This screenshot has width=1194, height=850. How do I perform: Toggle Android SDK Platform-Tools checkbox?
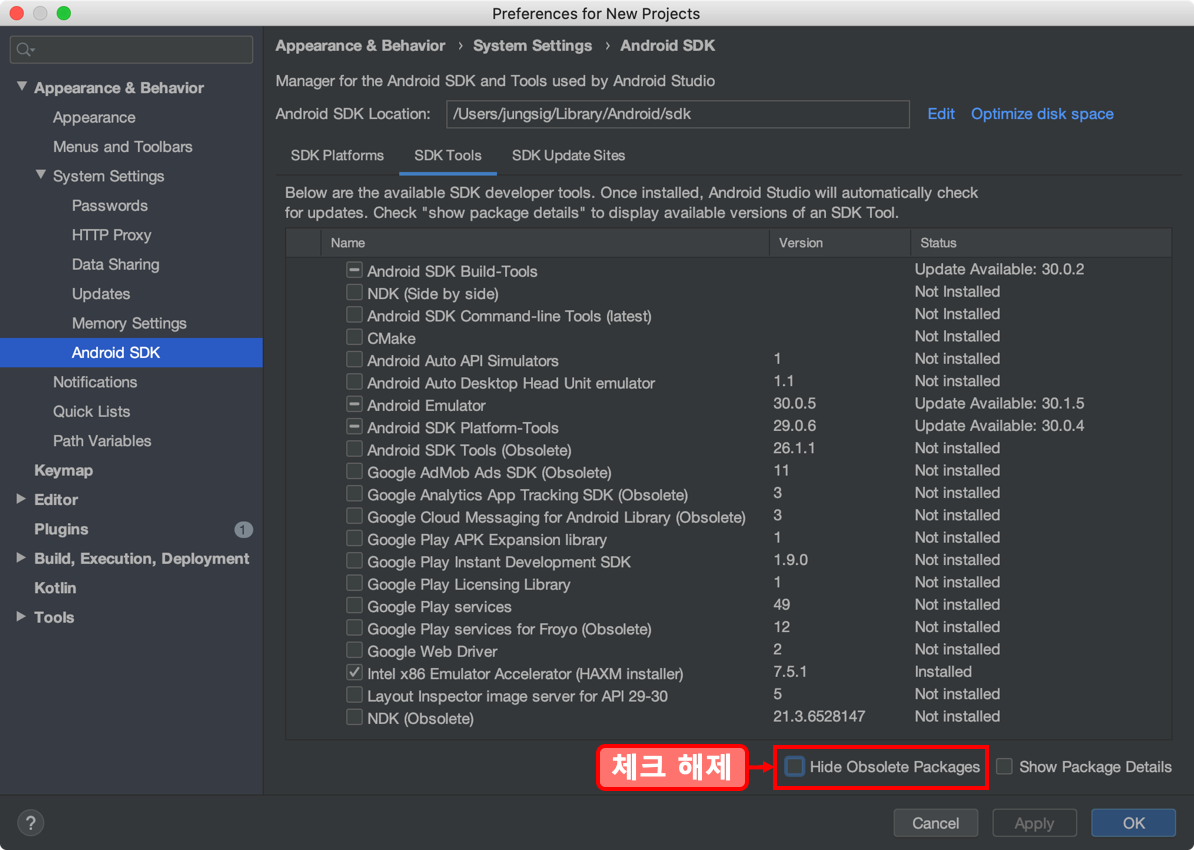[354, 427]
